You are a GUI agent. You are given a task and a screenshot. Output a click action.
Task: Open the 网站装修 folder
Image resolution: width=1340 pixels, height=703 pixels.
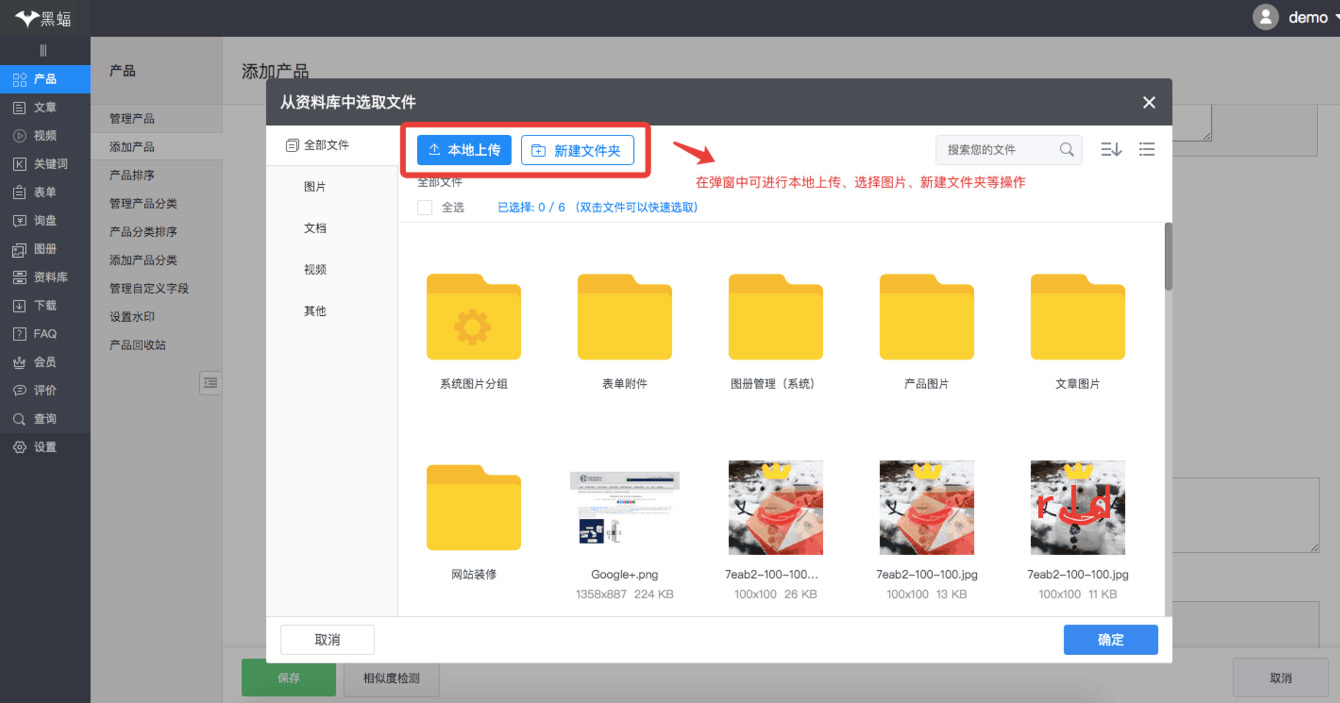pyautogui.click(x=473, y=507)
